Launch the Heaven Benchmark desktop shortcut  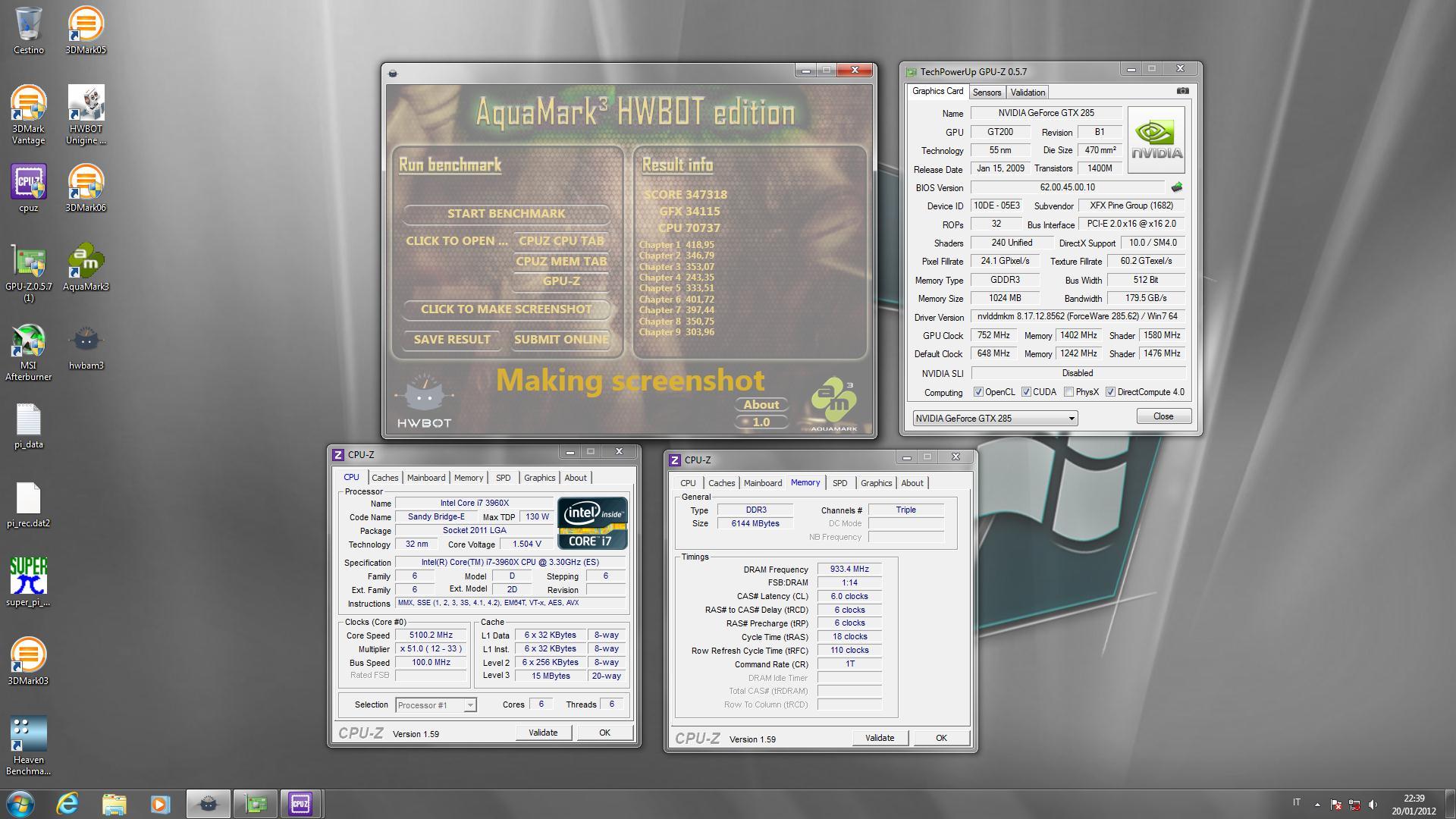click(28, 746)
